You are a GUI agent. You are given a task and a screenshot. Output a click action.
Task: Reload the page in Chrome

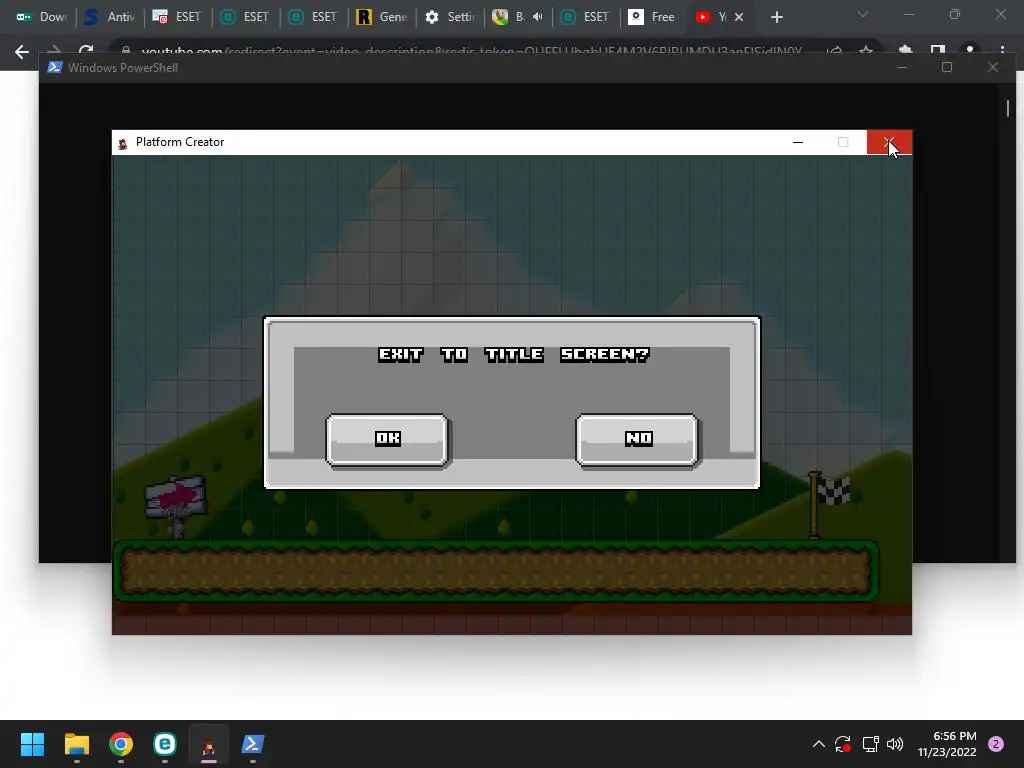(86, 52)
